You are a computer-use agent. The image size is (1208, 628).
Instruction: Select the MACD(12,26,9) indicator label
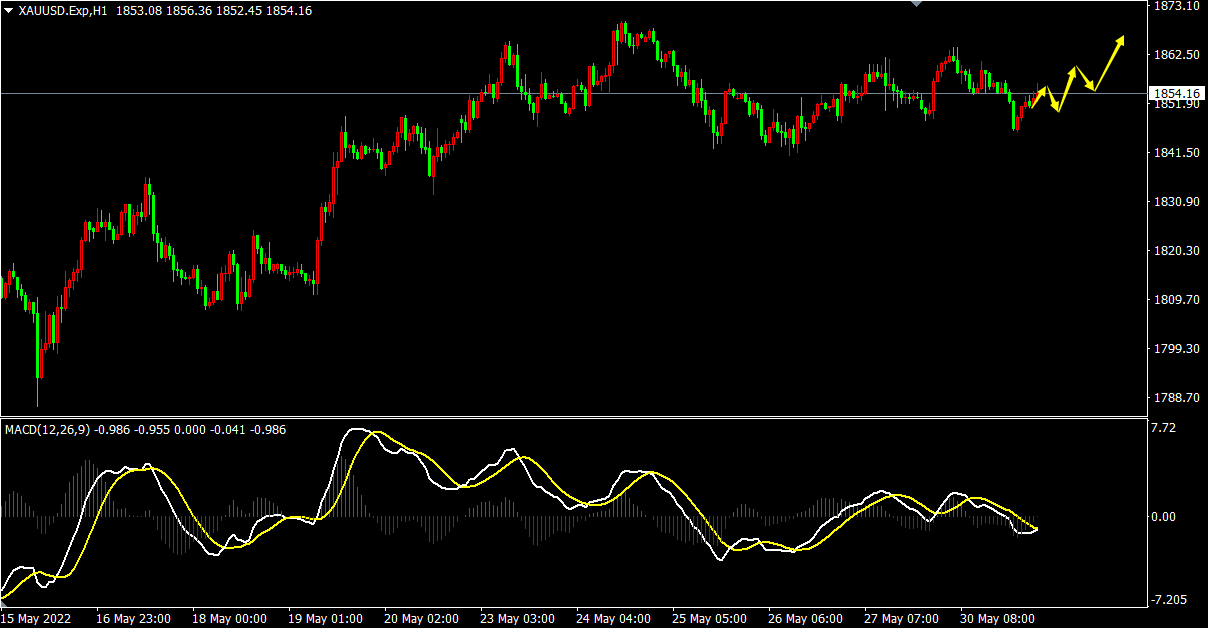pos(47,430)
